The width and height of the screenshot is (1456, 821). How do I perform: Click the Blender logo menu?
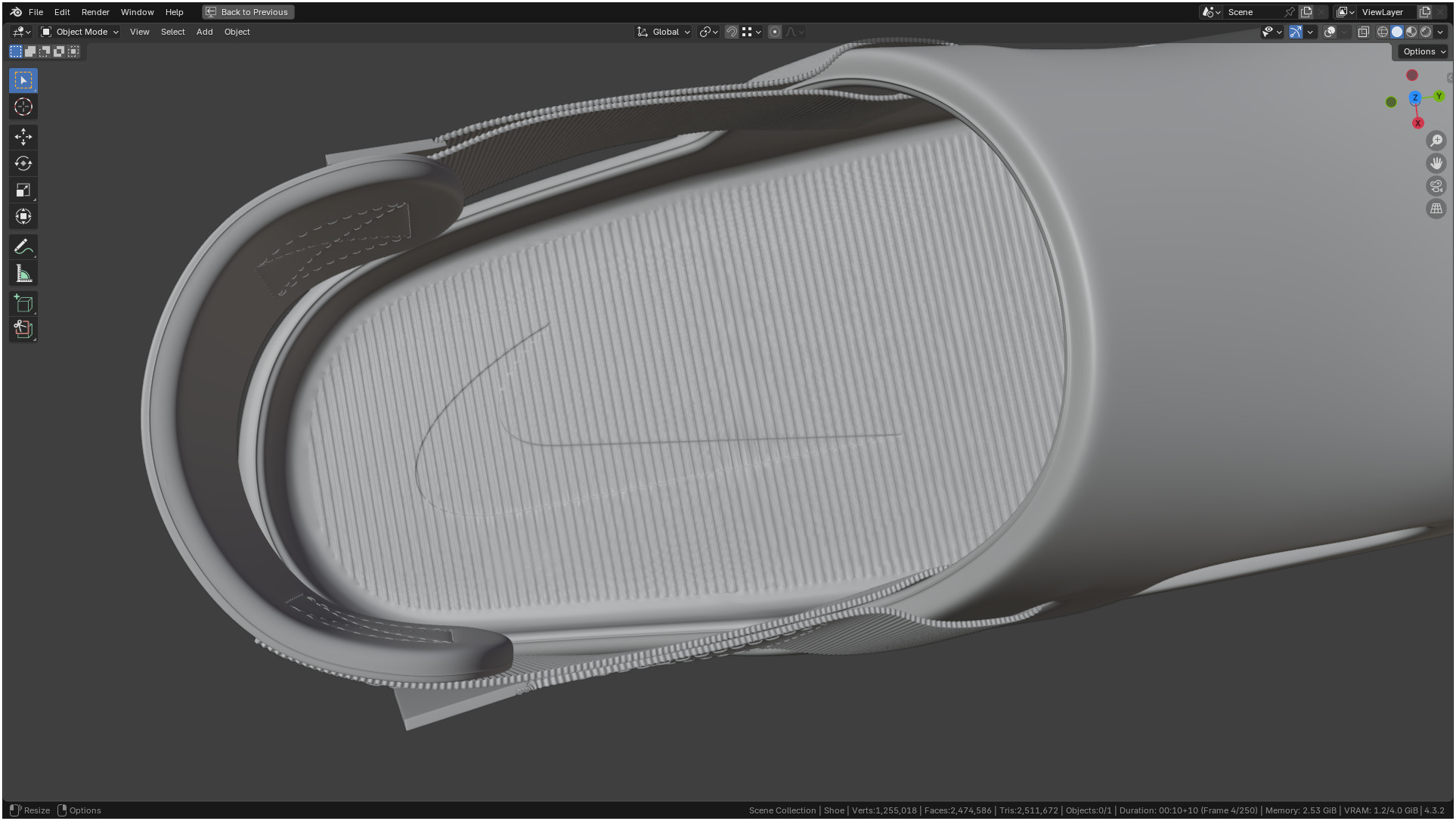[16, 12]
